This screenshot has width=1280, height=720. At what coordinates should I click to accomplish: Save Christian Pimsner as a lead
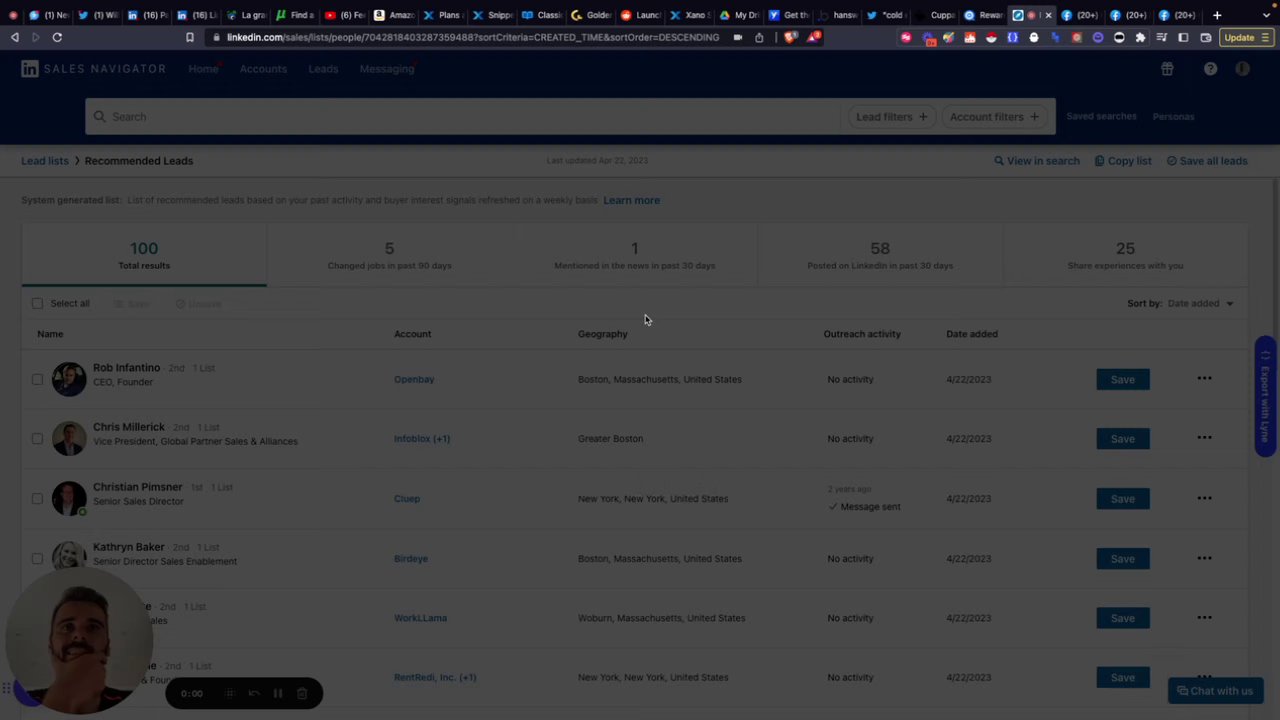tap(1123, 498)
